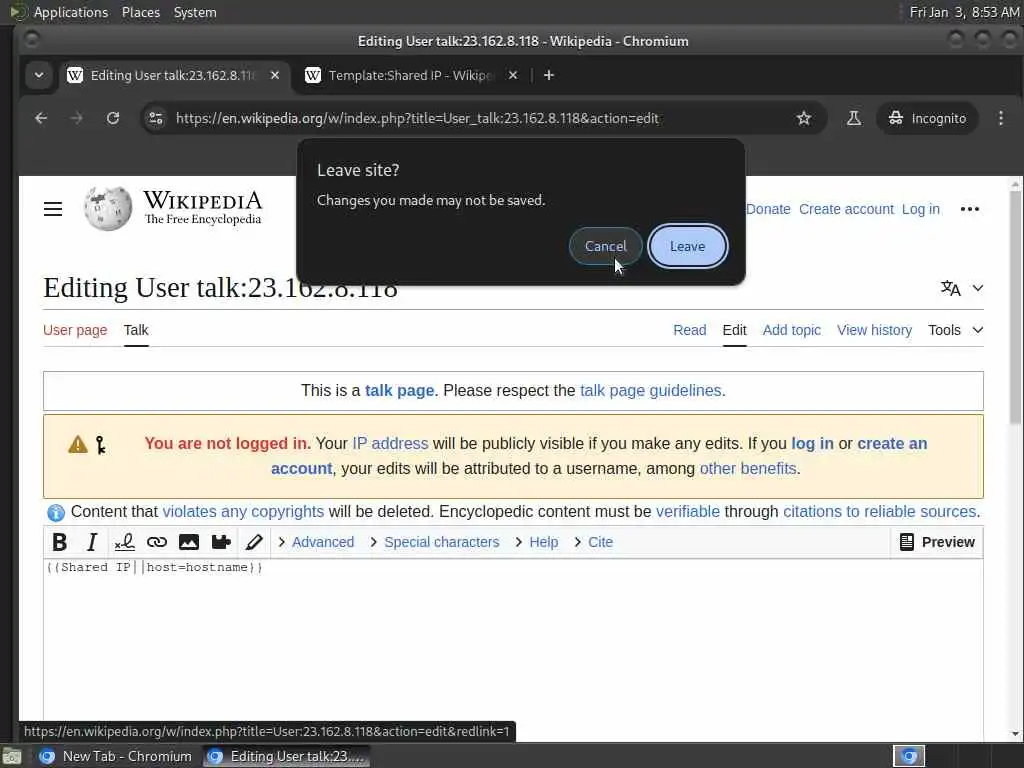Select the Talk tab
This screenshot has height=768, width=1024.
[x=136, y=330]
